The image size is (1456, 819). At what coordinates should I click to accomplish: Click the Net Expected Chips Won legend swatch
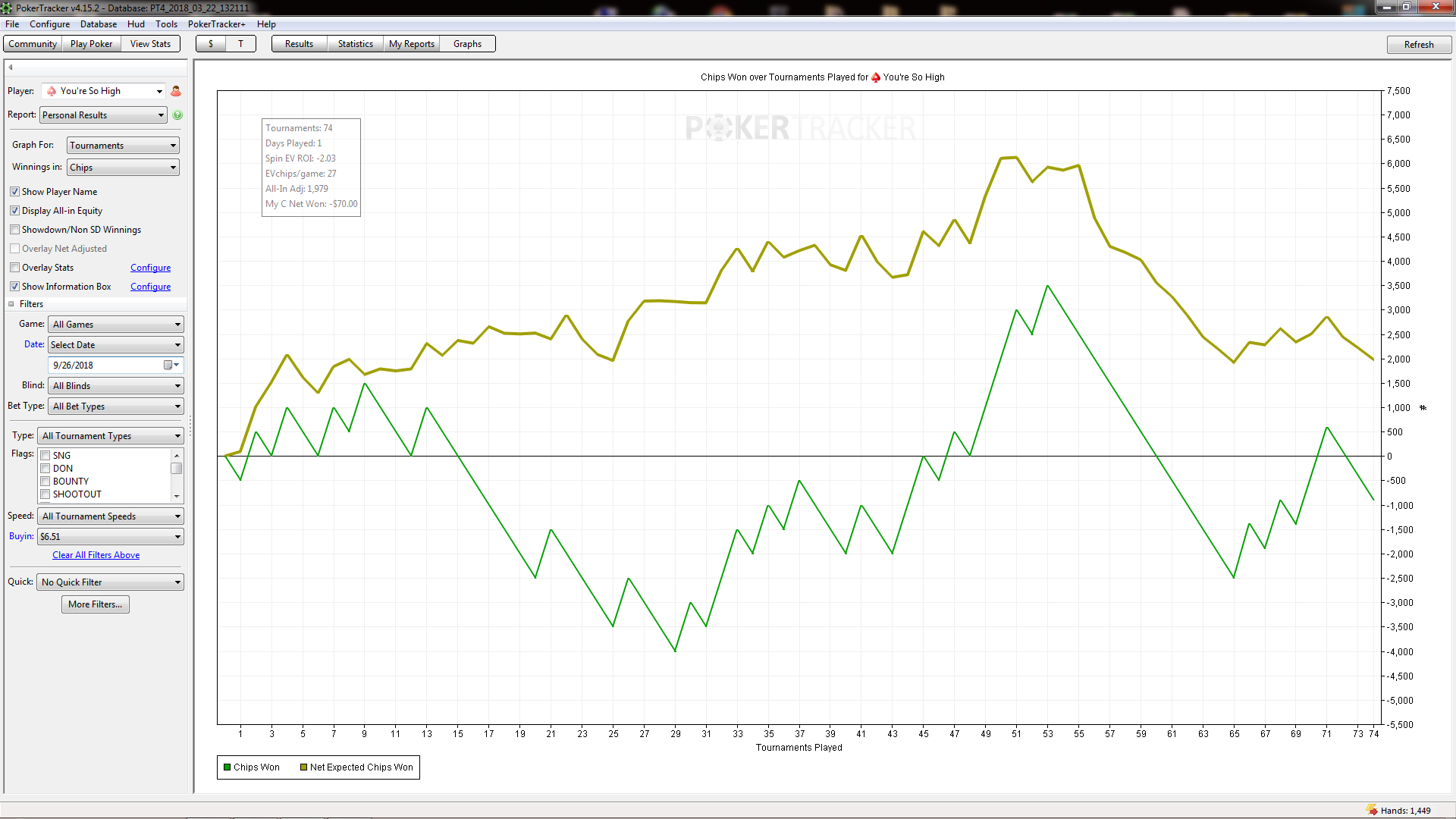pyautogui.click(x=303, y=767)
